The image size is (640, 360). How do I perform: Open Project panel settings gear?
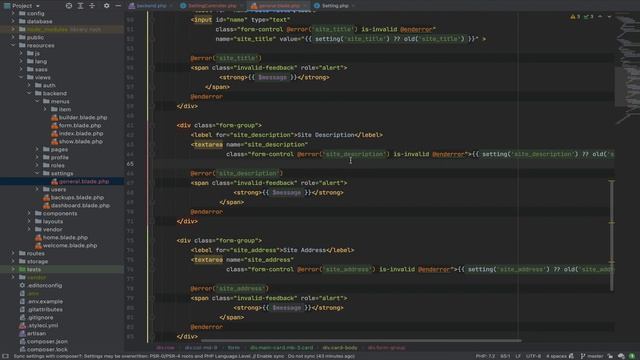pyautogui.click(x=107, y=6)
